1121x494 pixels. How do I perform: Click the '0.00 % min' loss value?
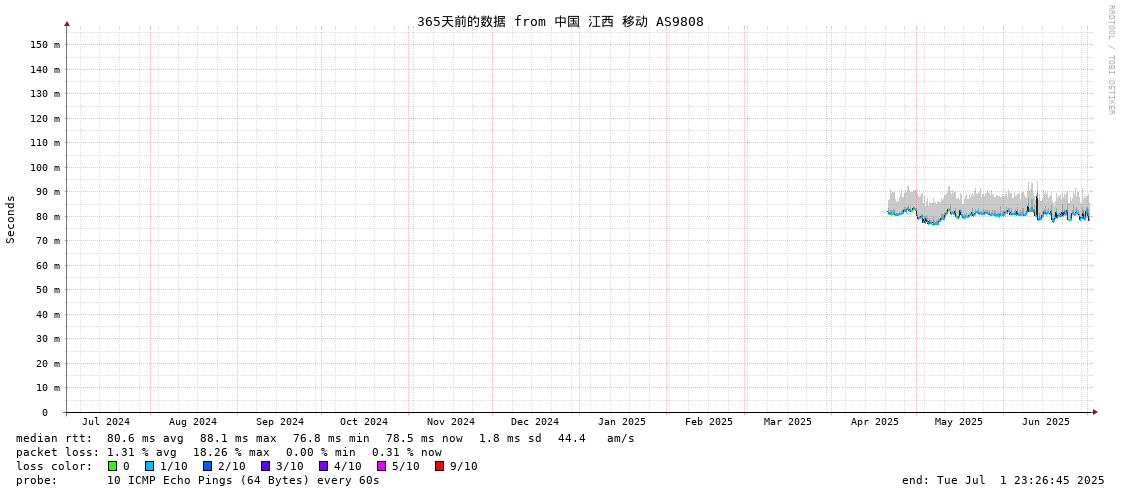(321, 453)
